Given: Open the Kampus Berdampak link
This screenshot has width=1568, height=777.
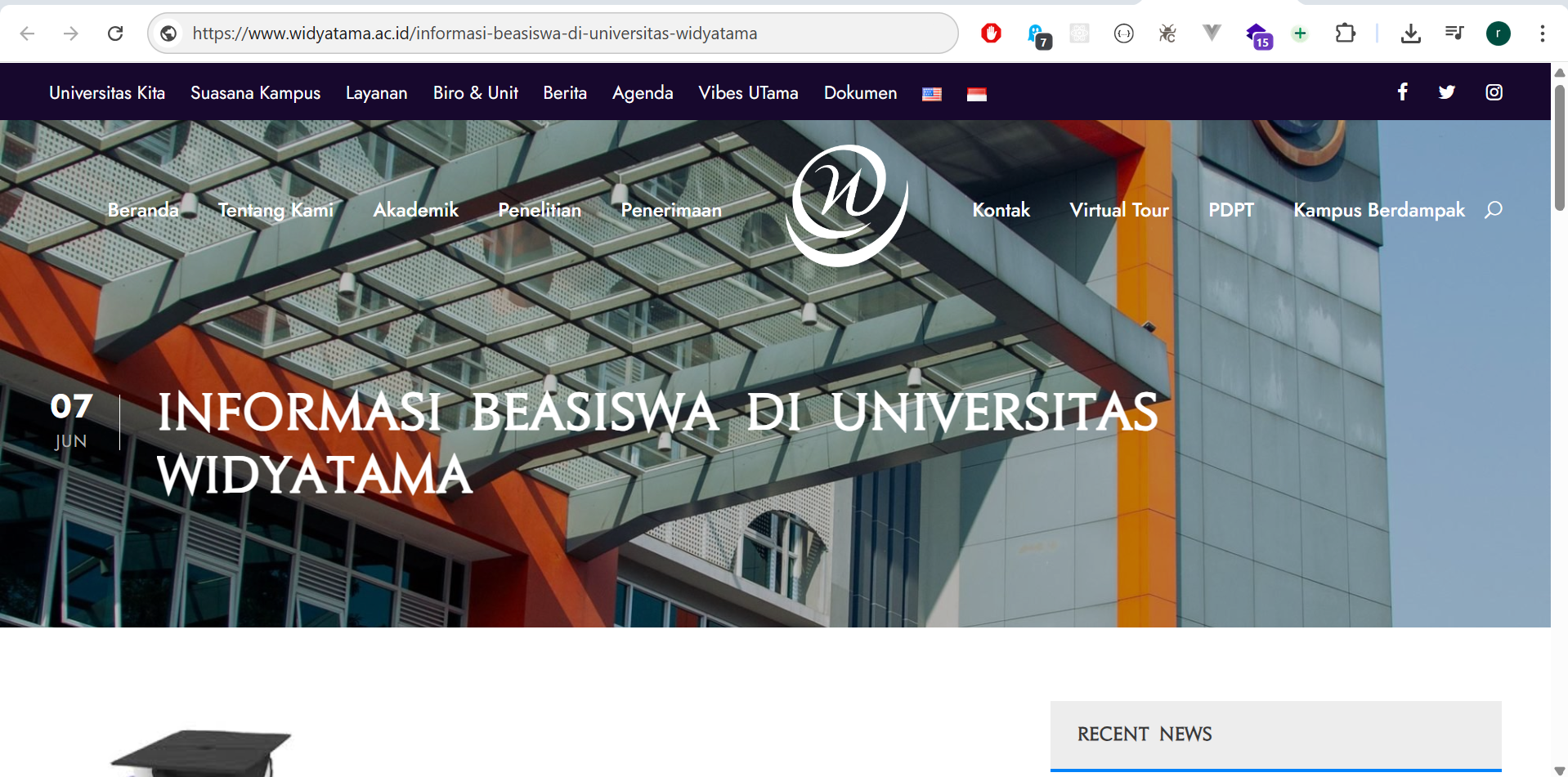Looking at the screenshot, I should (x=1378, y=210).
